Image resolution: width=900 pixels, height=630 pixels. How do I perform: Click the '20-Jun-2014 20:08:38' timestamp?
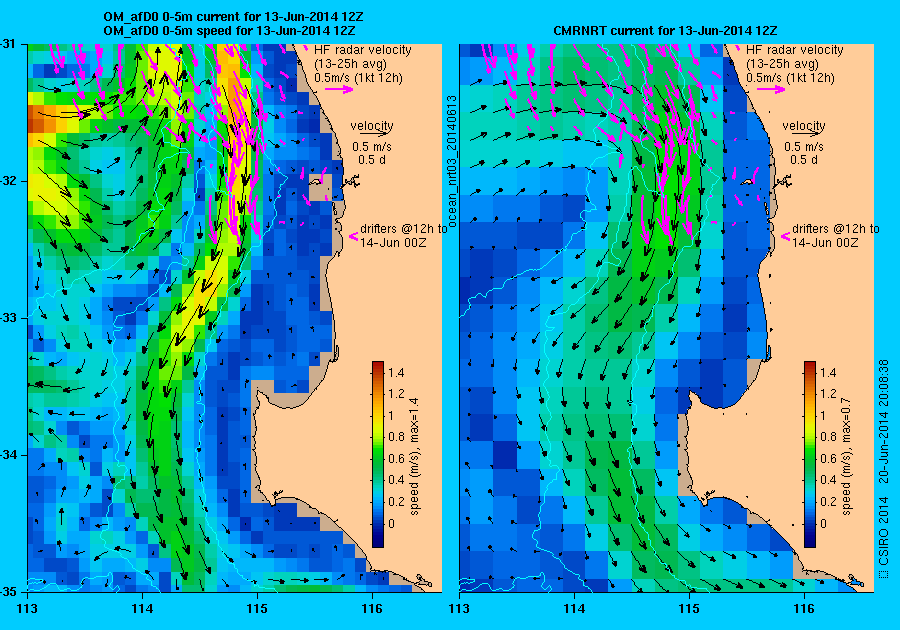pyautogui.click(x=884, y=421)
